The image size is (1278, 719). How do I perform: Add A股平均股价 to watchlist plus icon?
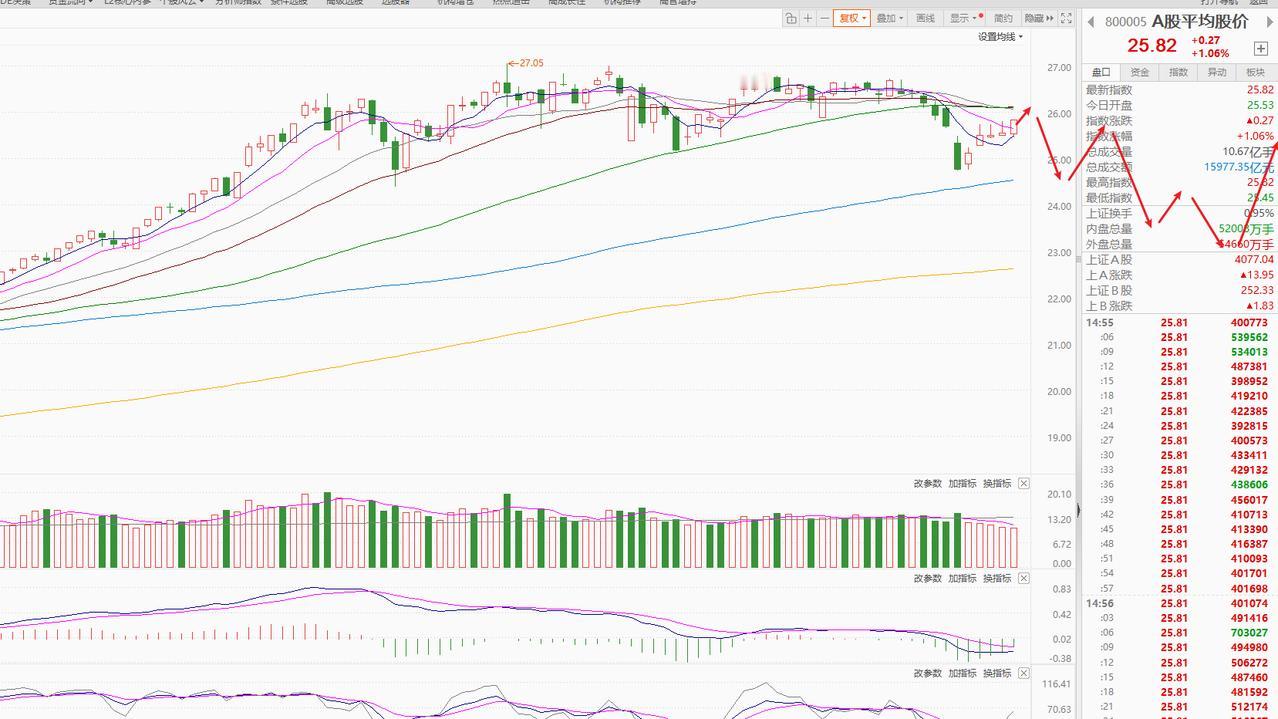coord(1260,48)
